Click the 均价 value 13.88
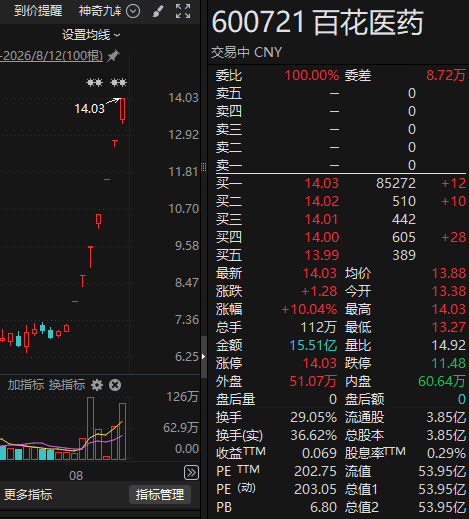Viewport: 469px width, 519px height. (449, 273)
